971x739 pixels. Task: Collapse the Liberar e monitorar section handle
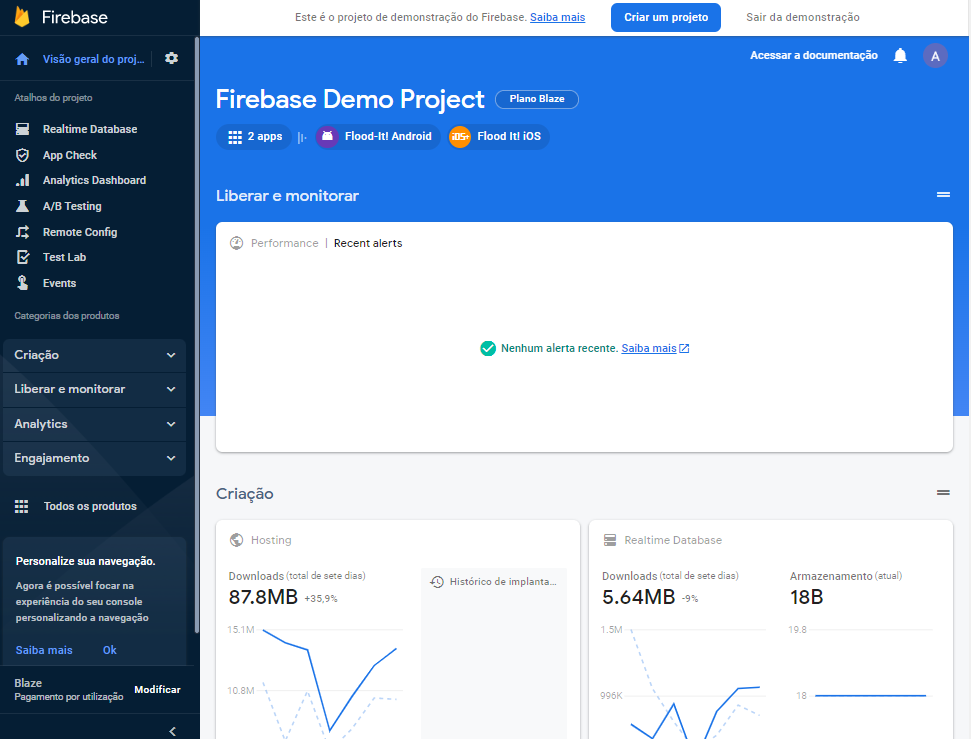943,195
